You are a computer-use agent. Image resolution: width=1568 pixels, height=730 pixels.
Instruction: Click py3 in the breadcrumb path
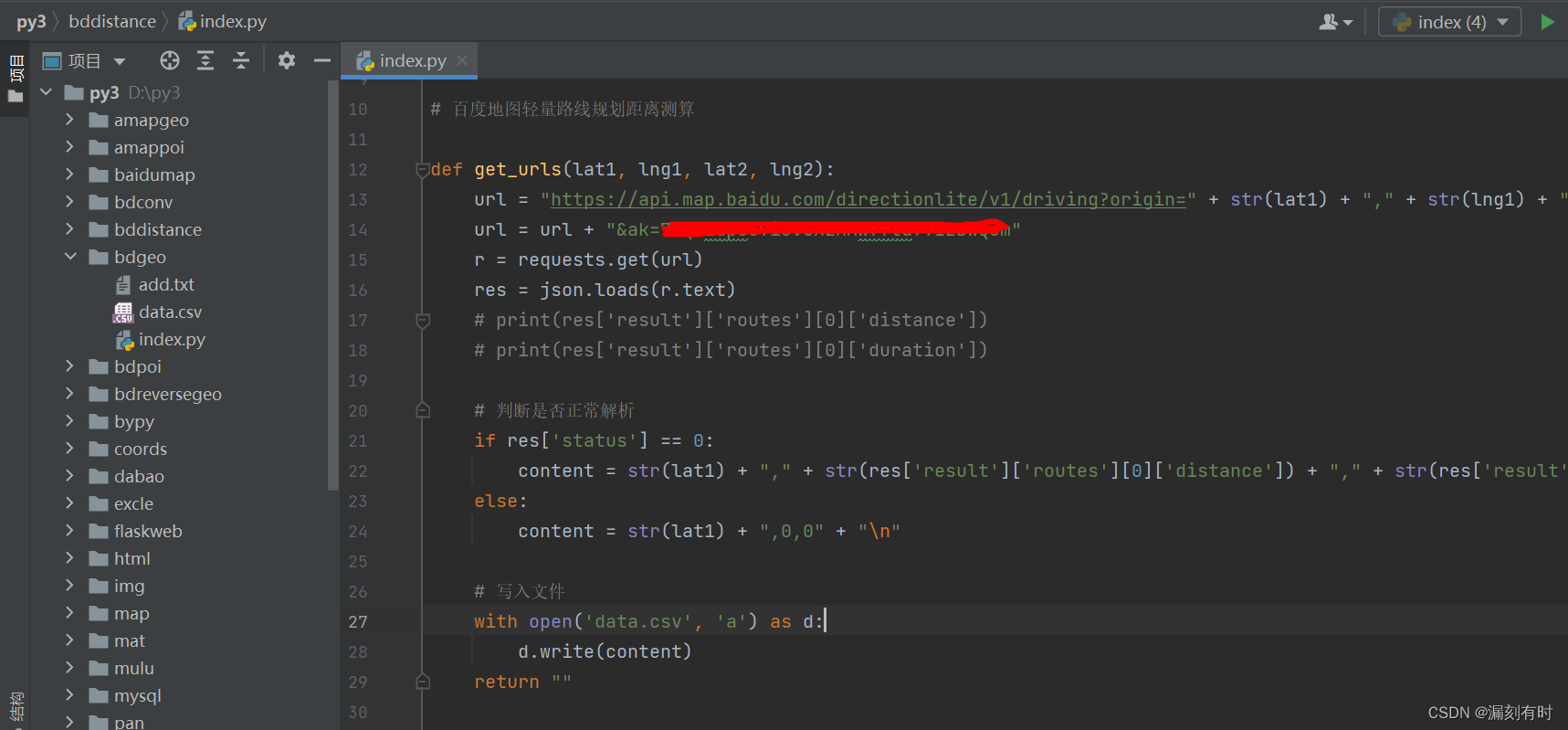click(31, 21)
